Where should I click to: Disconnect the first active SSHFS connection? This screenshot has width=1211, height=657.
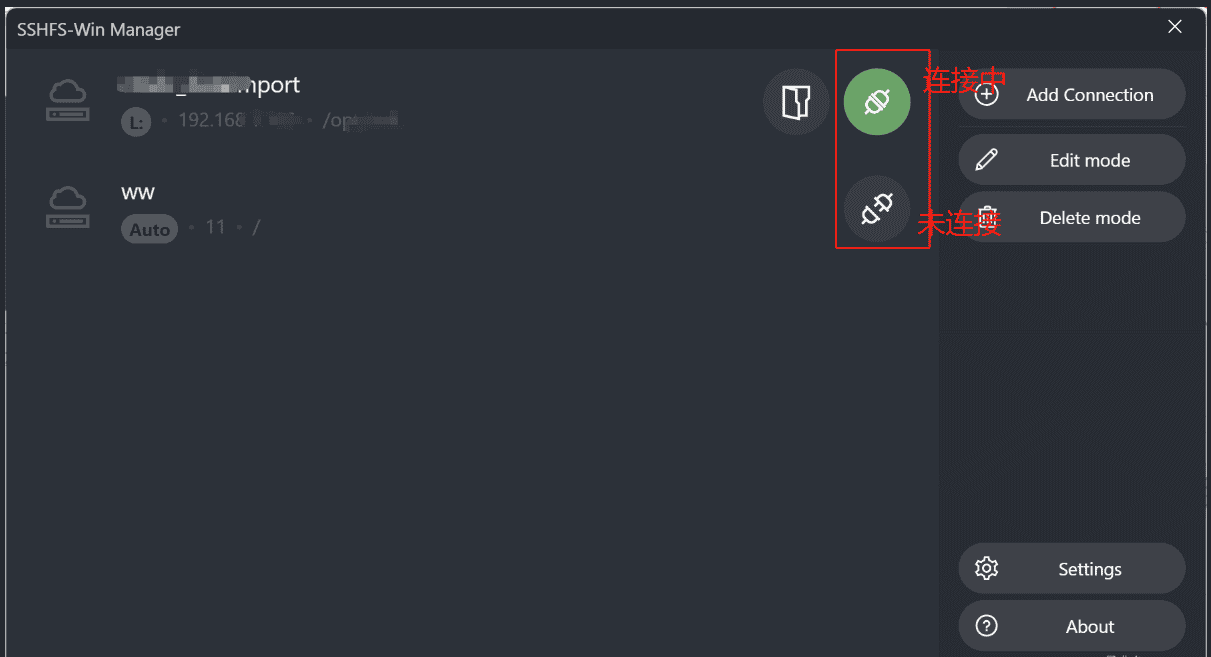877,101
